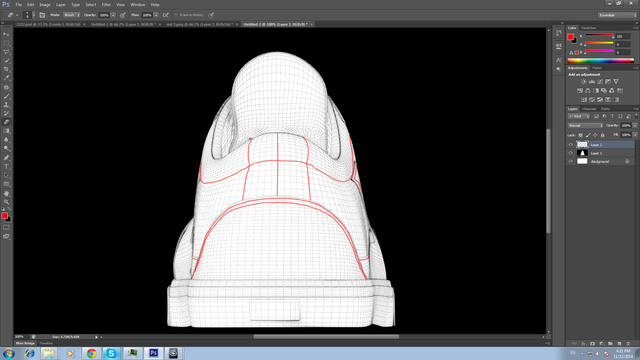Toggle visibility of the Background layer
Screen dimensions: 640x360
[x=571, y=161]
